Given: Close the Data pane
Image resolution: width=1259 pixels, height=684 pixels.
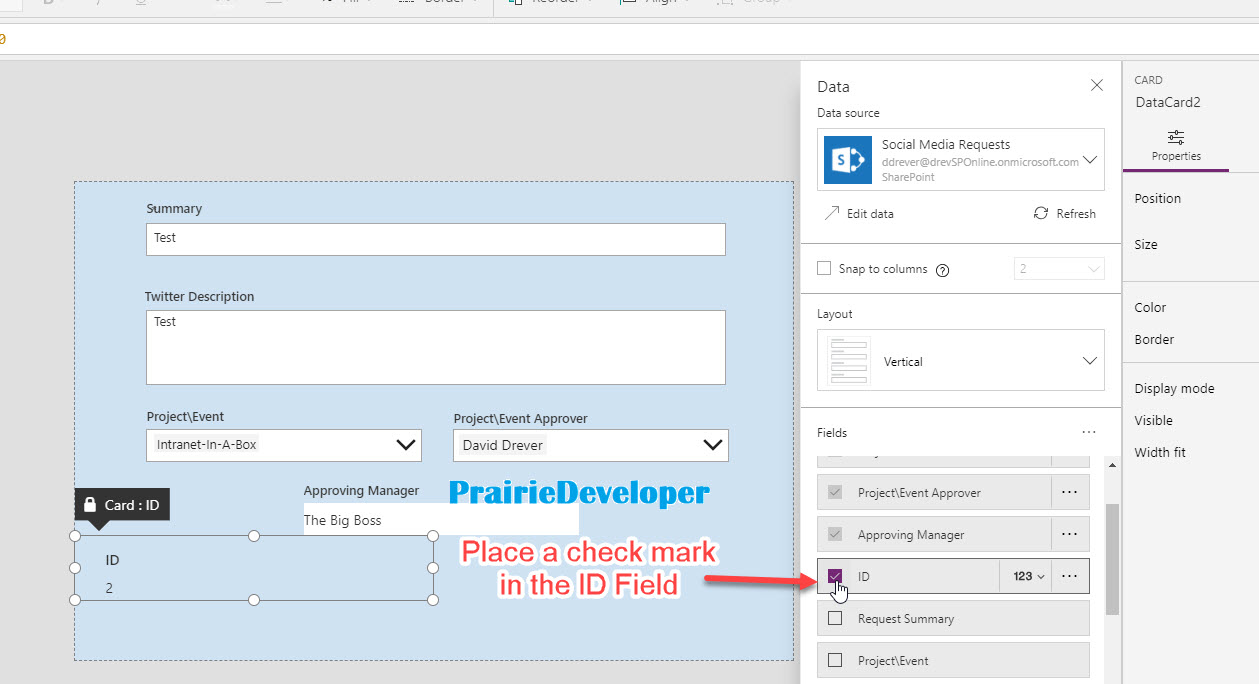Looking at the screenshot, I should [1097, 86].
